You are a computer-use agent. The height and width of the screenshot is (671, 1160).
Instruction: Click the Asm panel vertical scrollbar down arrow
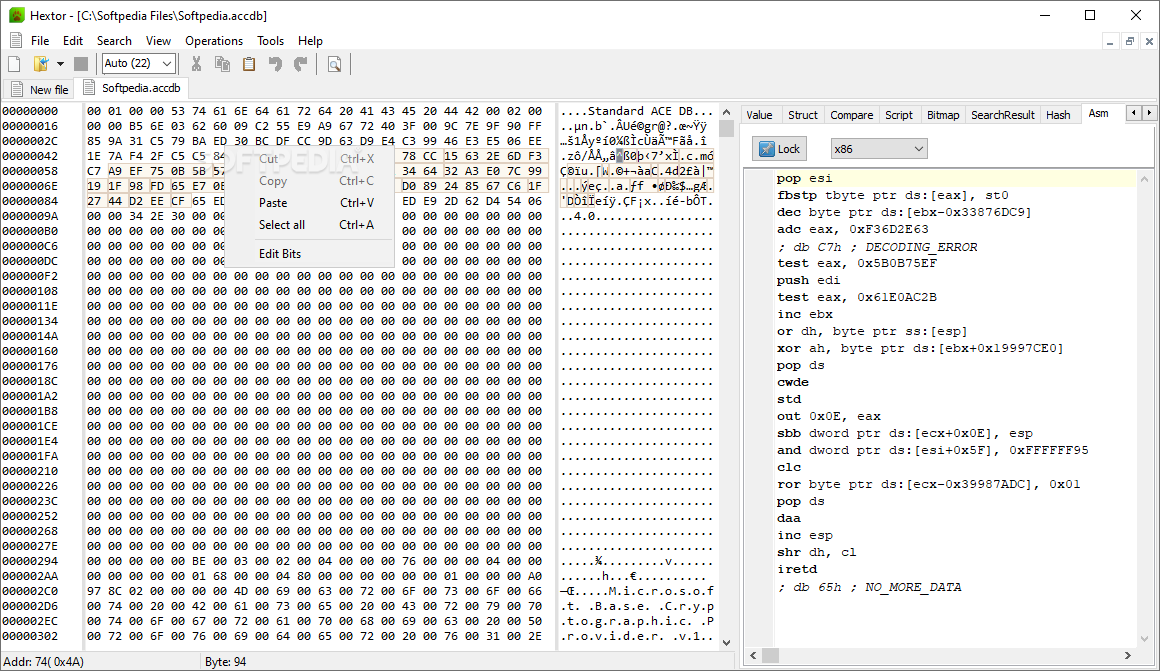coord(1144,638)
